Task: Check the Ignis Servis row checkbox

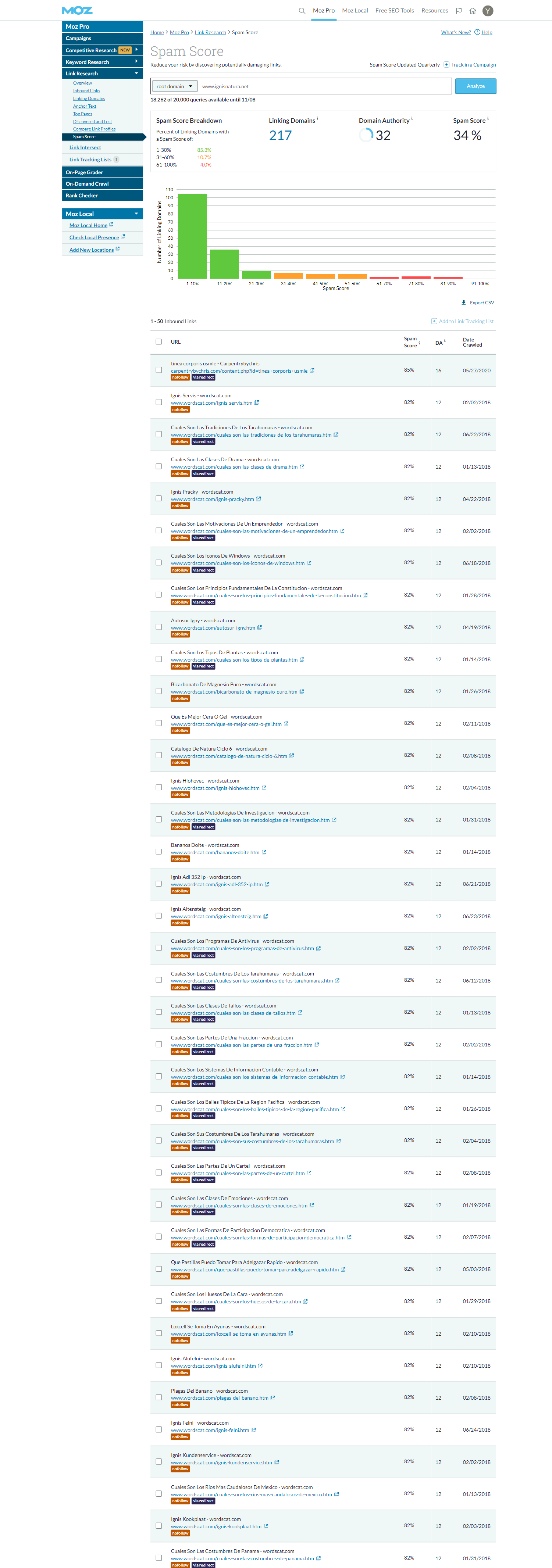Action: tap(159, 402)
